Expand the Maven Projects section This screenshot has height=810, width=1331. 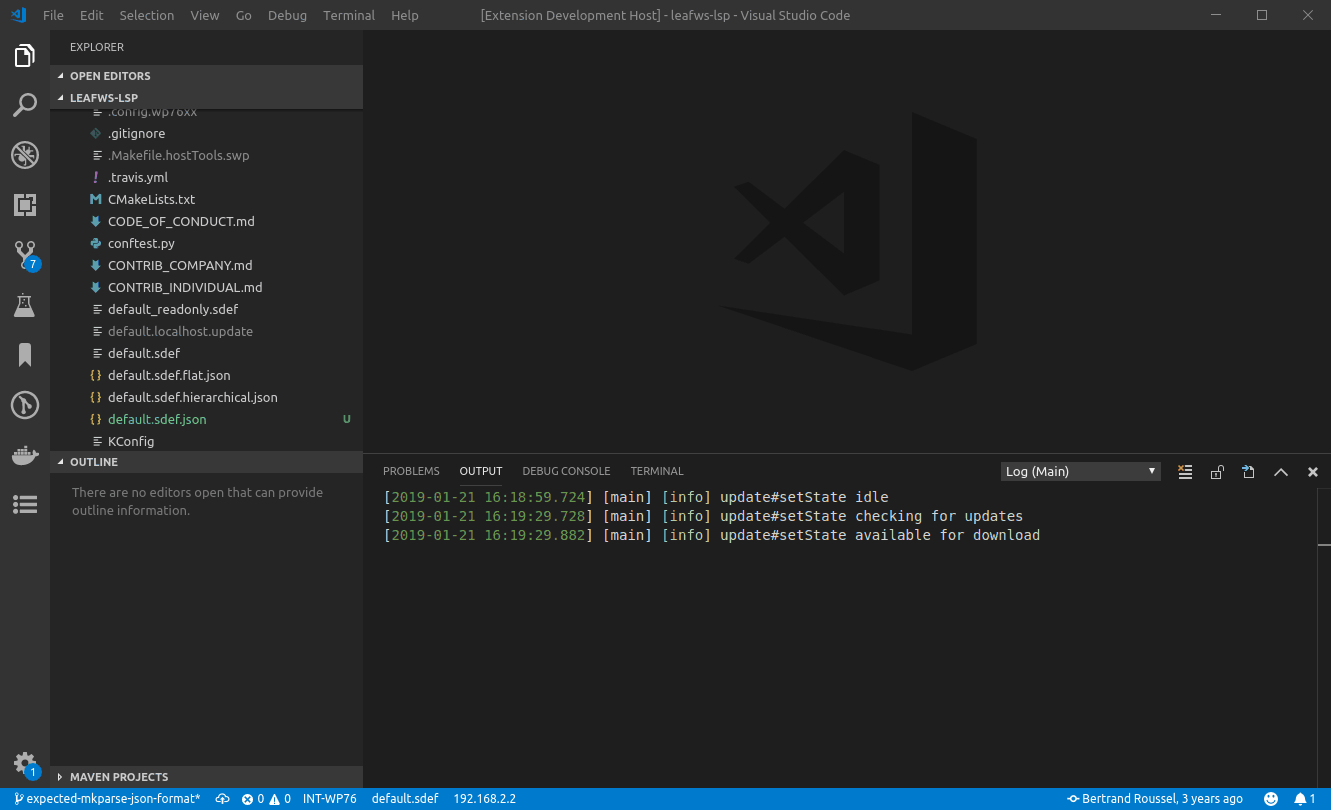click(x=206, y=777)
